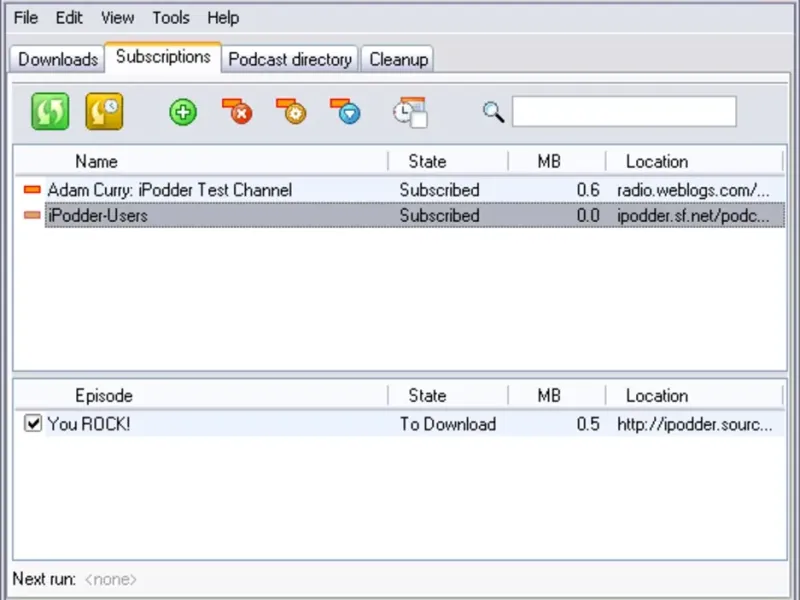Select the Subscriptions tab
The image size is (800, 600).
tap(163, 57)
